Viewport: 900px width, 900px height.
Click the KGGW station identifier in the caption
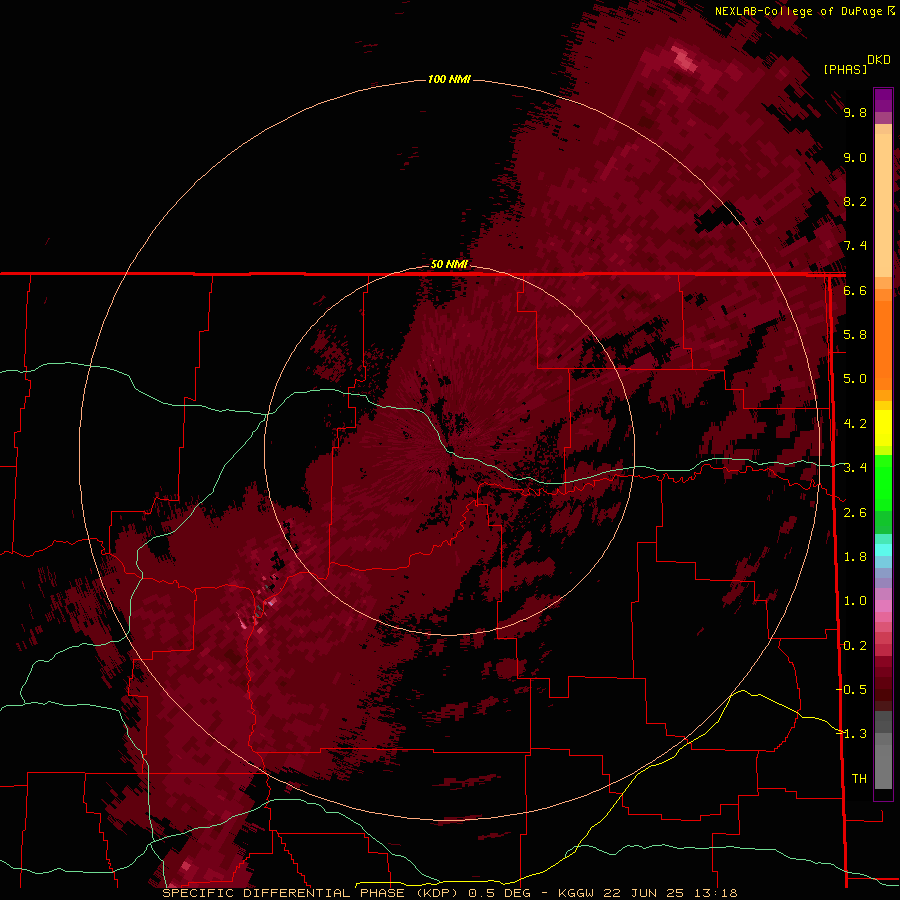point(576,893)
